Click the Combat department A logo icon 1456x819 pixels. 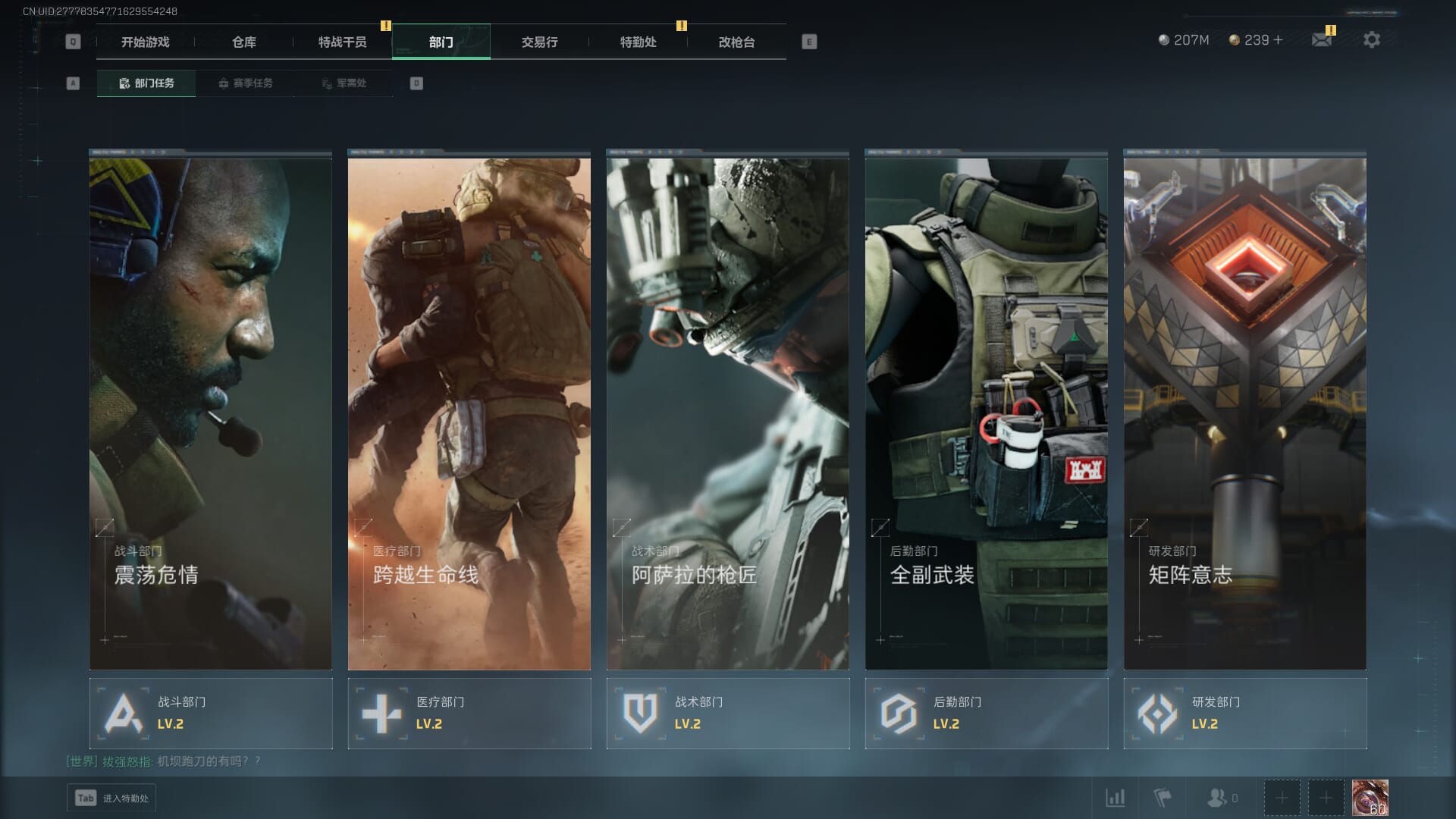[124, 714]
